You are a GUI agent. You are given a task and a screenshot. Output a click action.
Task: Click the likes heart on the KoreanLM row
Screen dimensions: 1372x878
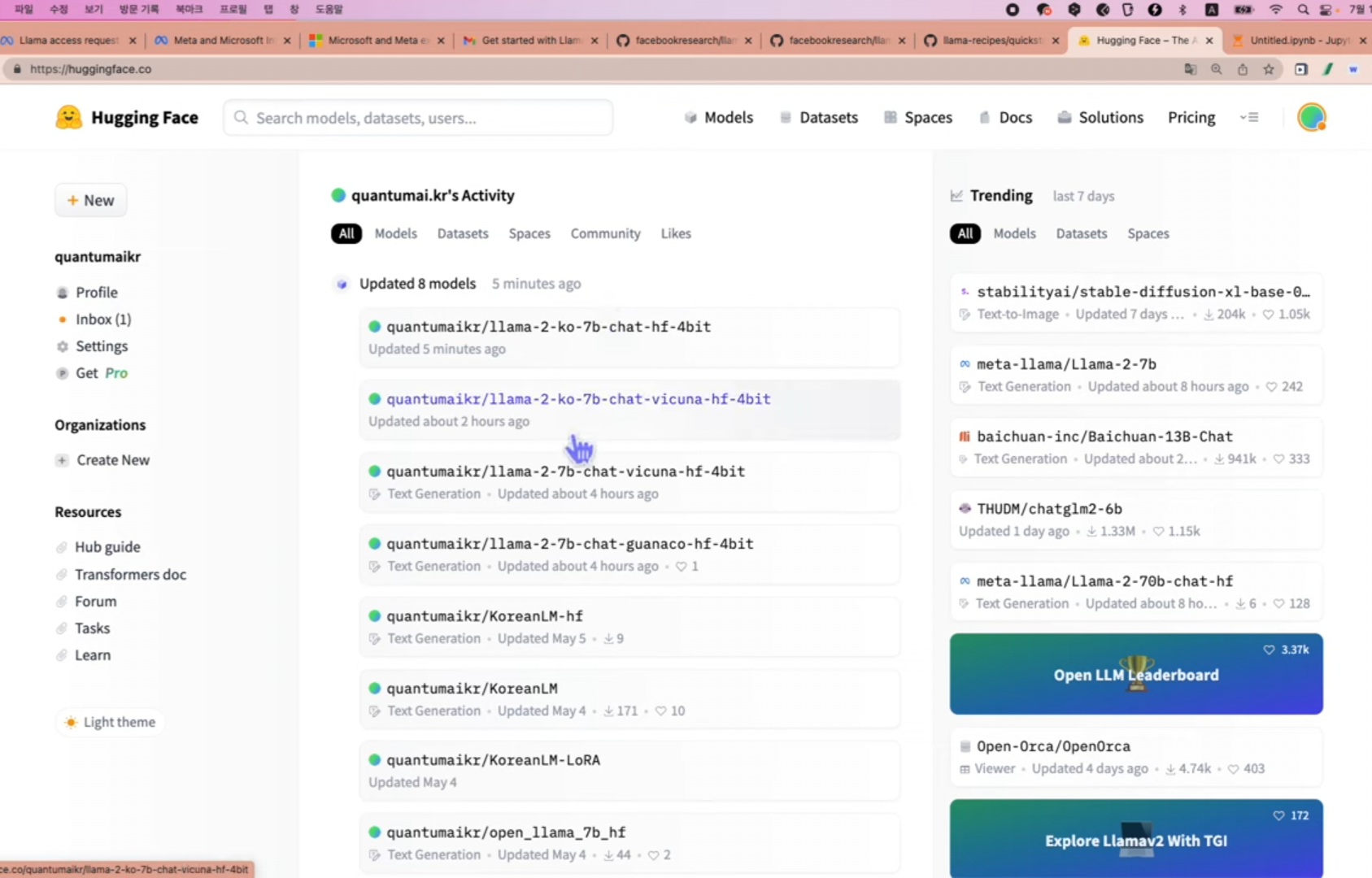coord(660,711)
